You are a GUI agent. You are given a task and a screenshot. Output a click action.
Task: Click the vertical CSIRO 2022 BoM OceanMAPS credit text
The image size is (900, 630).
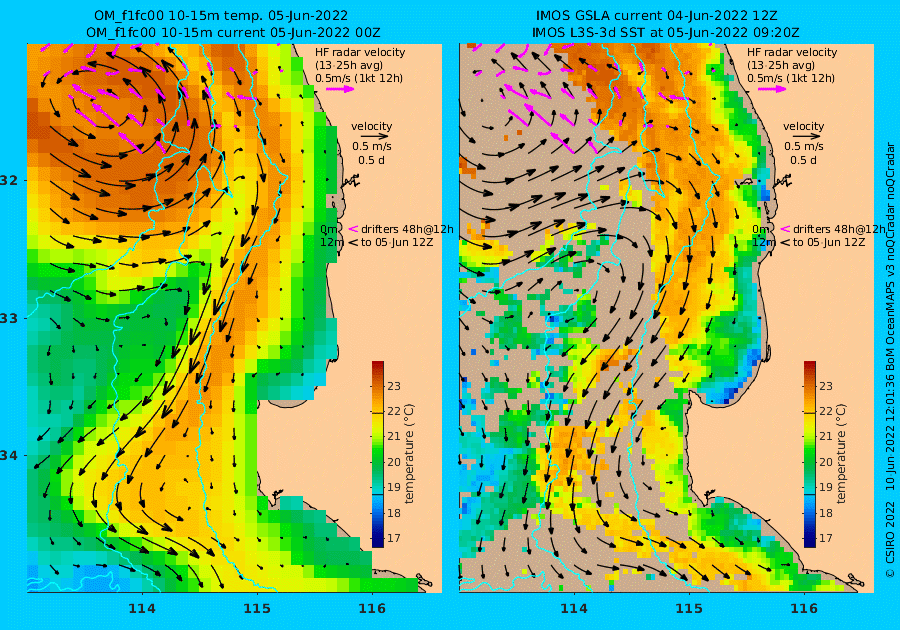pyautogui.click(x=890, y=360)
